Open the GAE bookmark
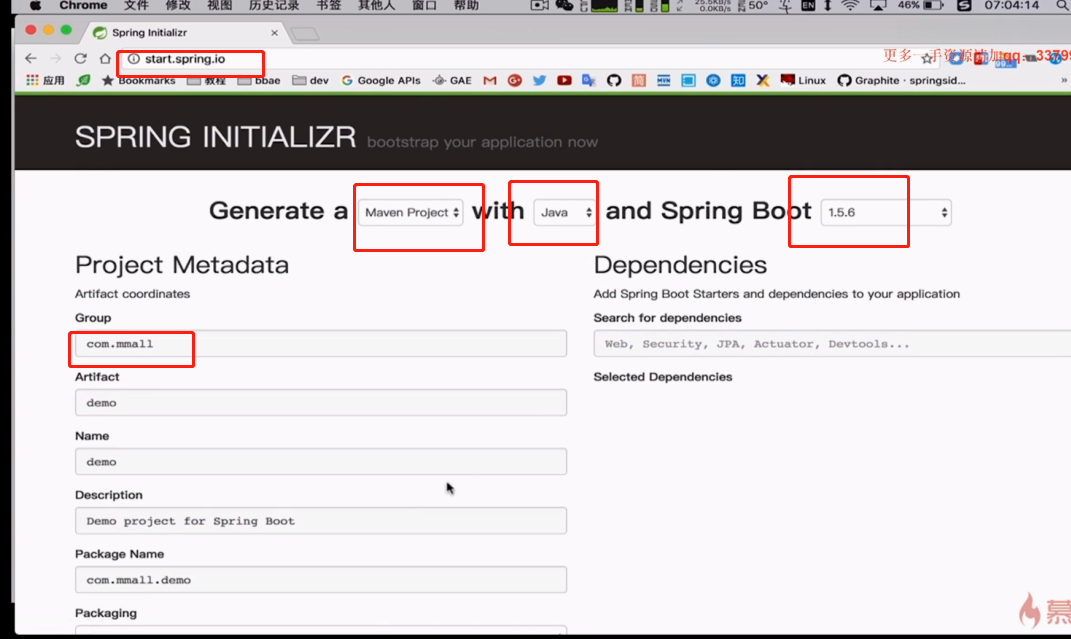The height and width of the screenshot is (639, 1071). (x=452, y=81)
